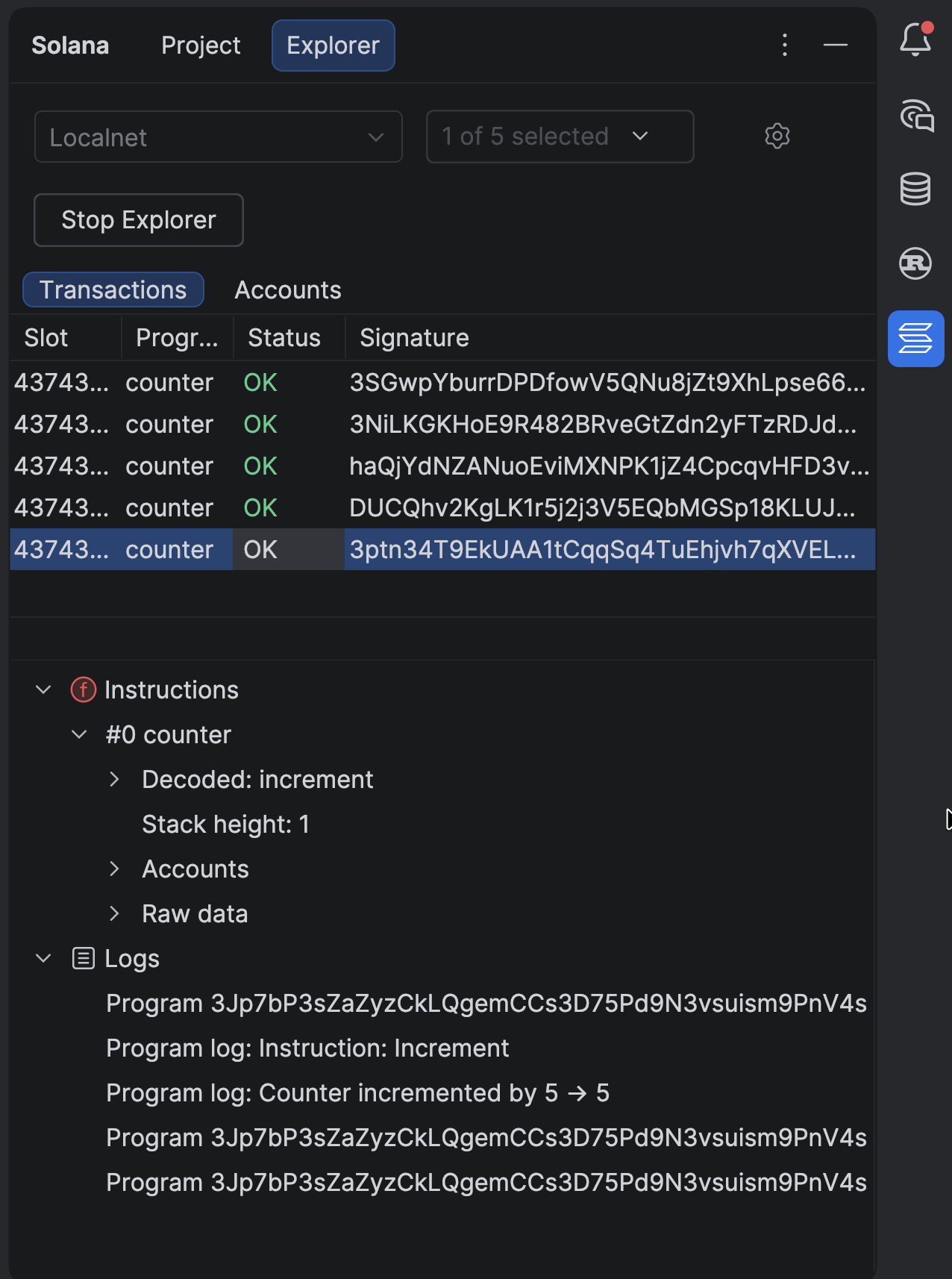Select the Solana tool window icon
Screen dimensions: 952x1279
click(915, 339)
